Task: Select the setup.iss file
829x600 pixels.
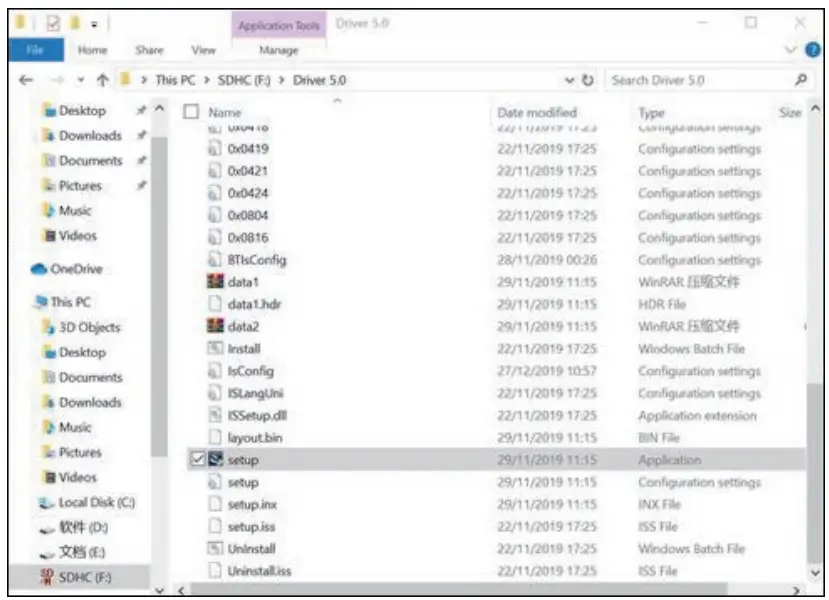Action: tap(251, 527)
